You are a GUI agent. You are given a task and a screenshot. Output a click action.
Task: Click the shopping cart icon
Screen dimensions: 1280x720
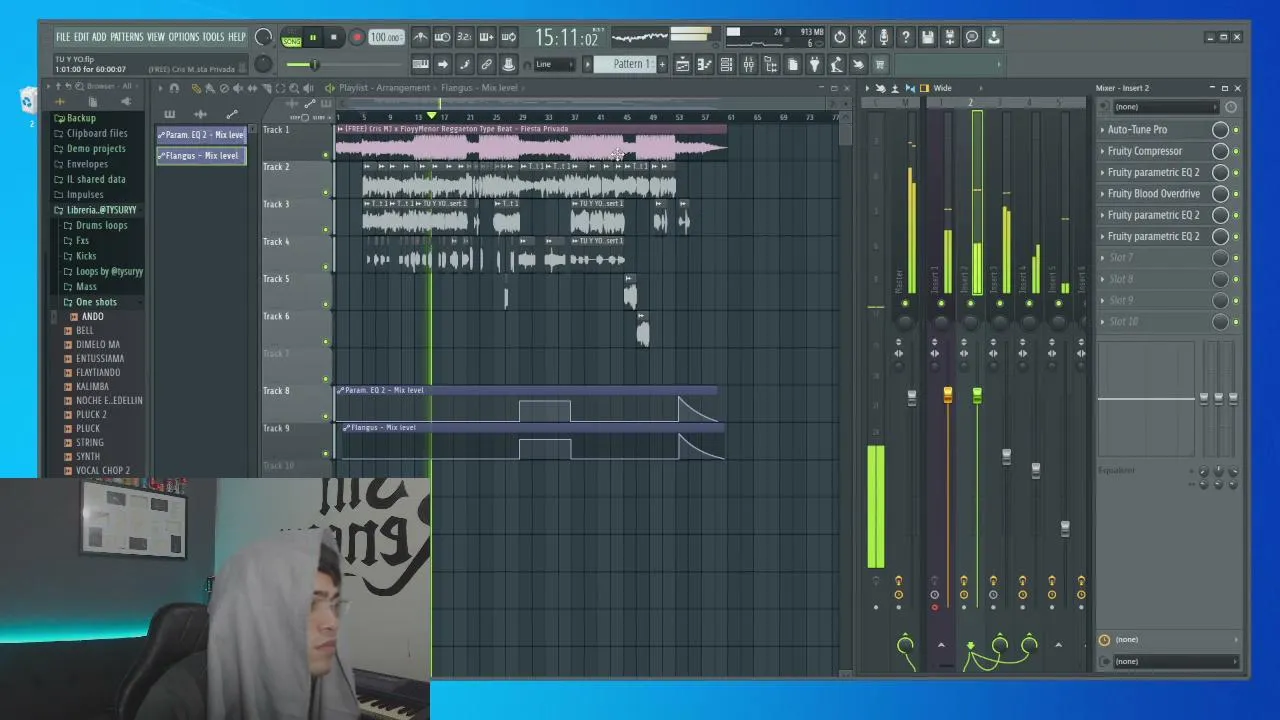[x=880, y=64]
